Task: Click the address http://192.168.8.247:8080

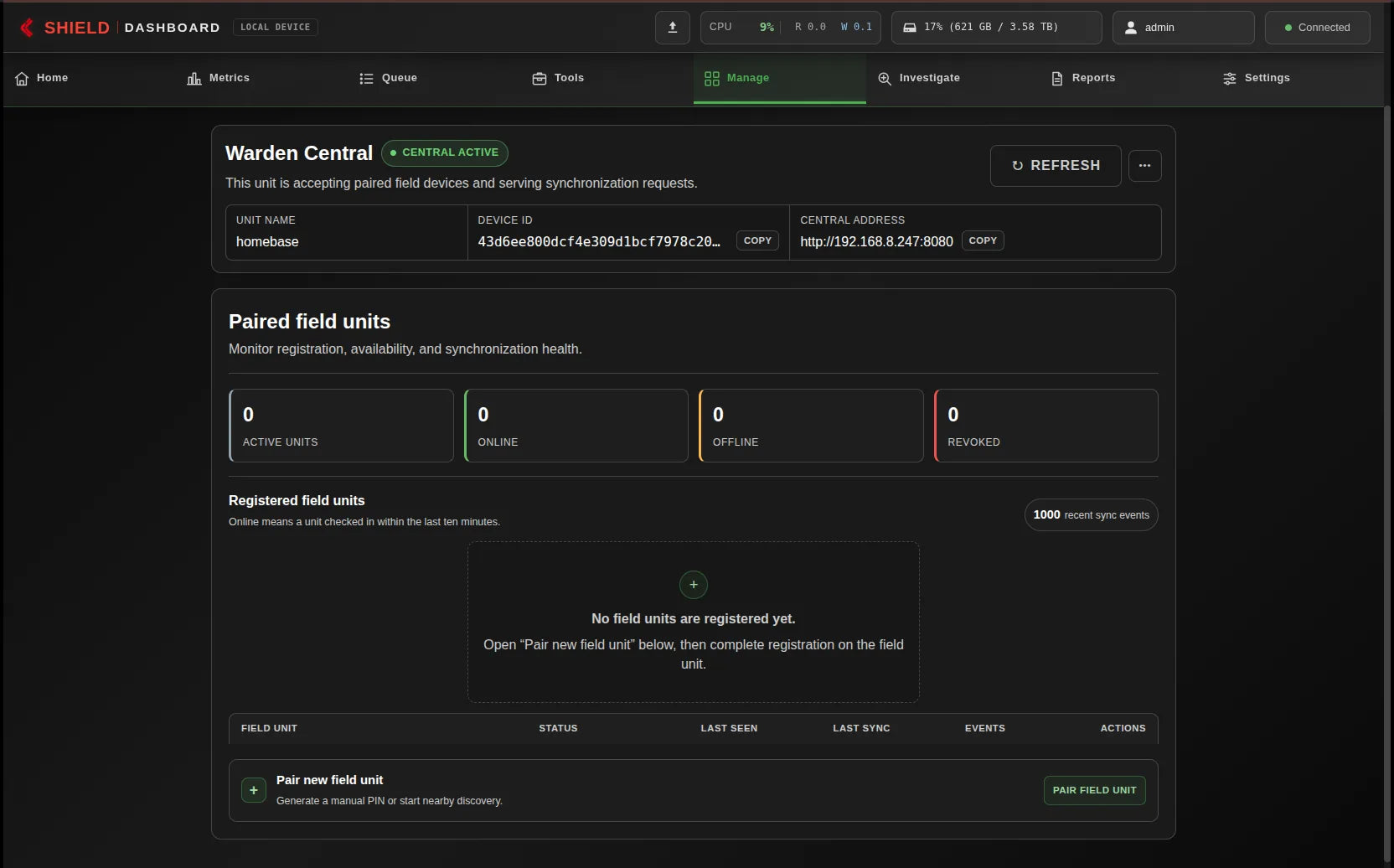Action: click(876, 242)
